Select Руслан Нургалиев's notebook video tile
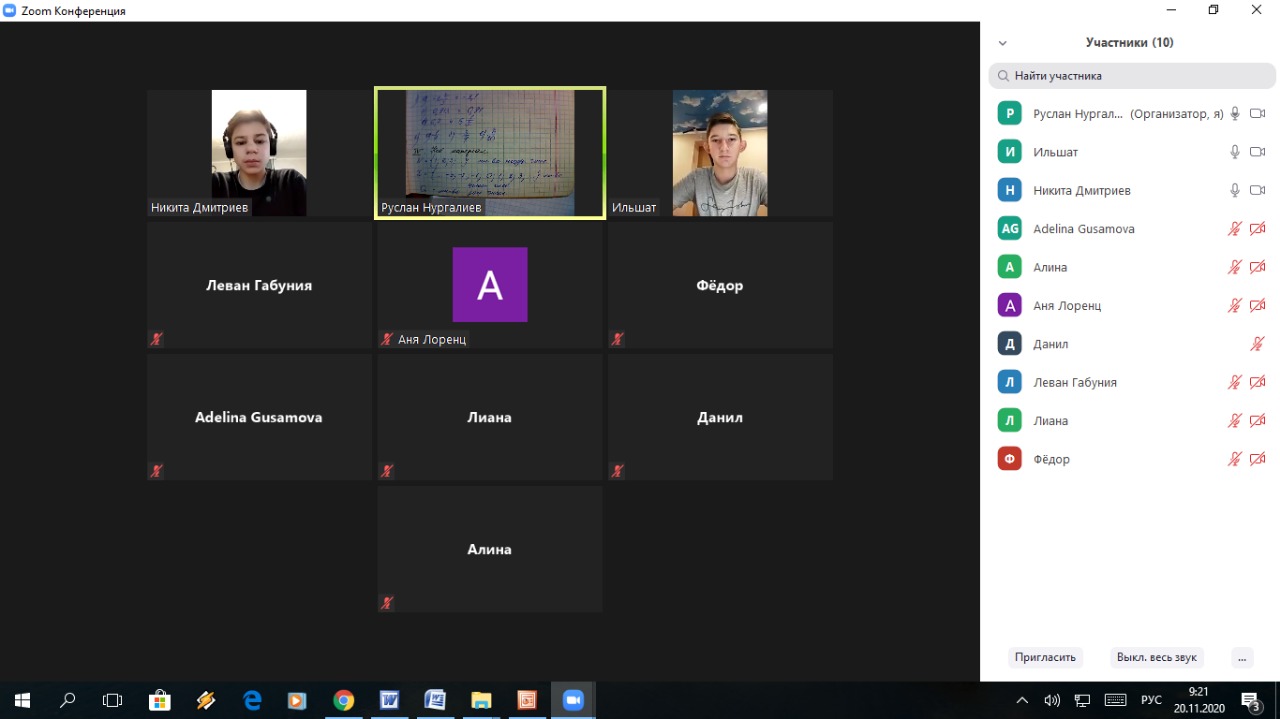Viewport: 1280px width, 719px height. click(490, 152)
